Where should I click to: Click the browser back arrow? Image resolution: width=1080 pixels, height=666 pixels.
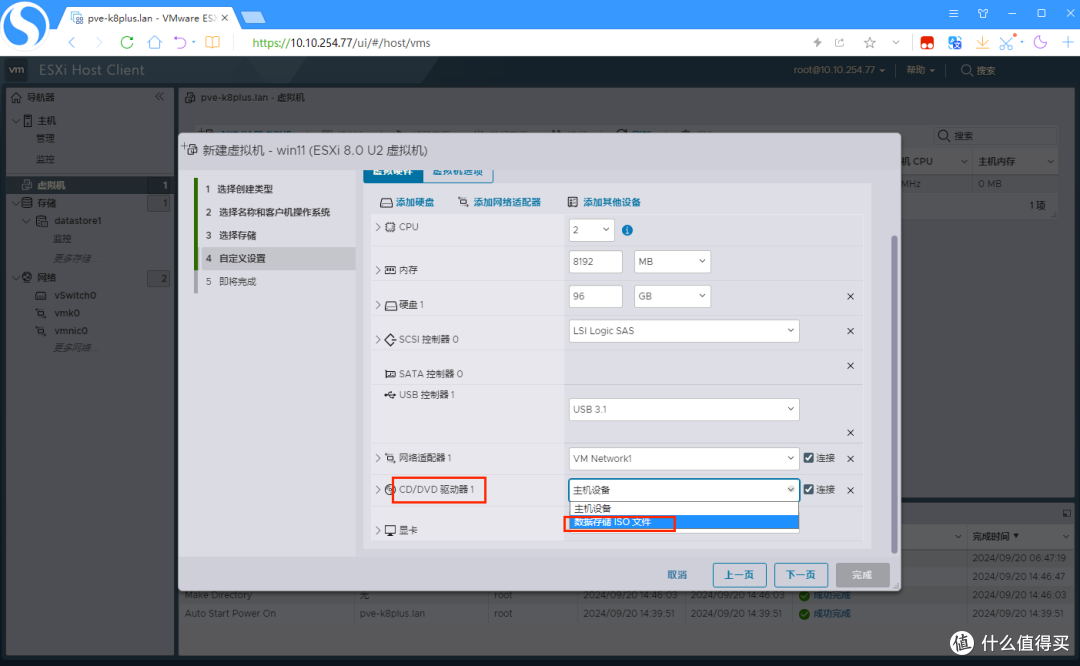tap(72, 43)
